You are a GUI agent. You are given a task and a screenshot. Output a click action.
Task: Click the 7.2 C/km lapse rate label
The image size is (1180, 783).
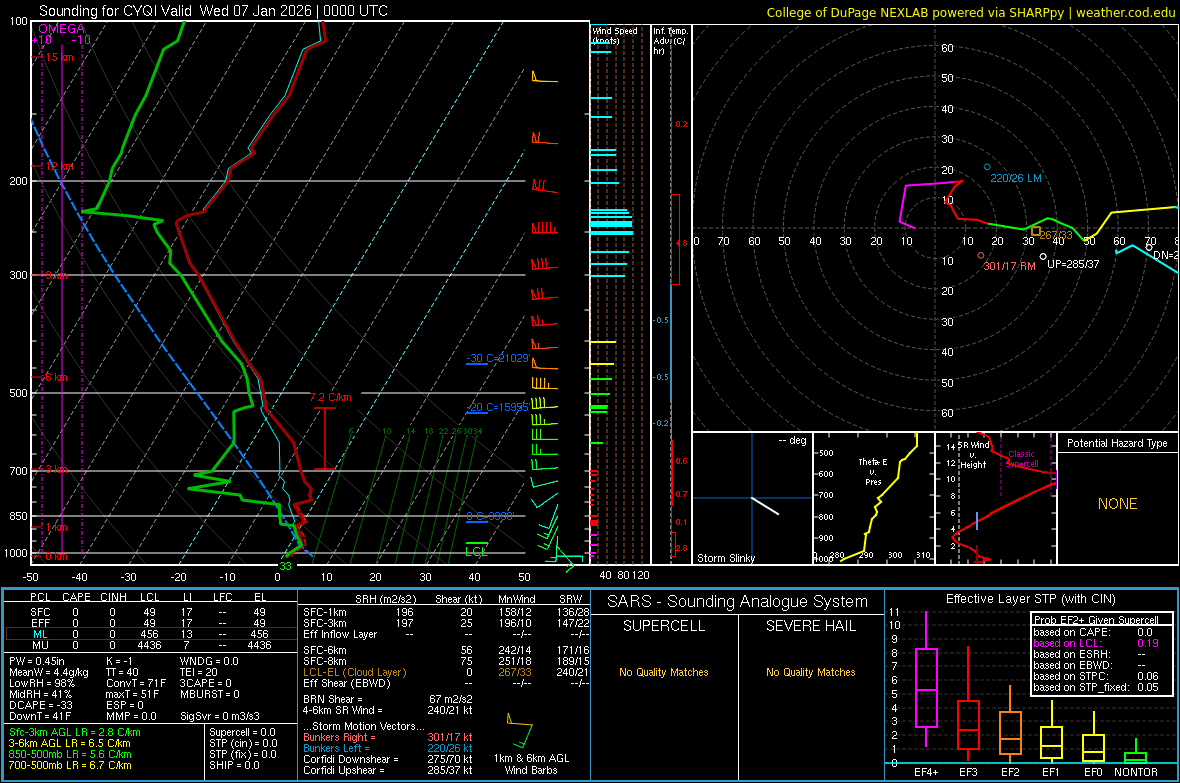pyautogui.click(x=330, y=397)
